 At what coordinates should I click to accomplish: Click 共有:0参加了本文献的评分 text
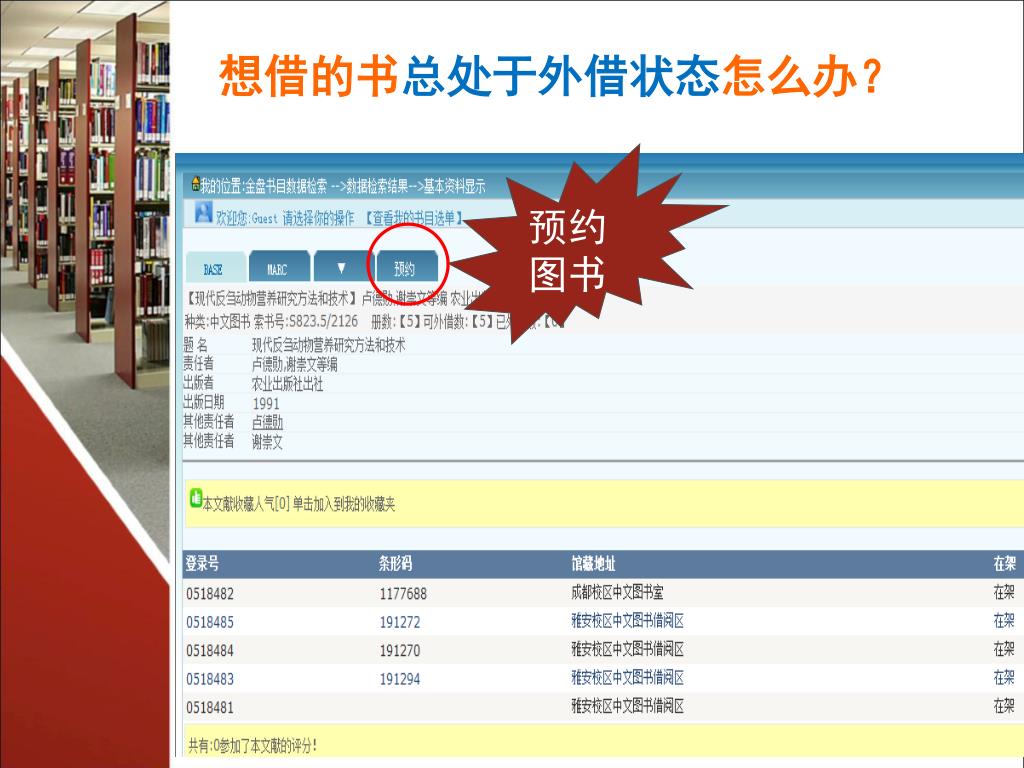point(253,746)
